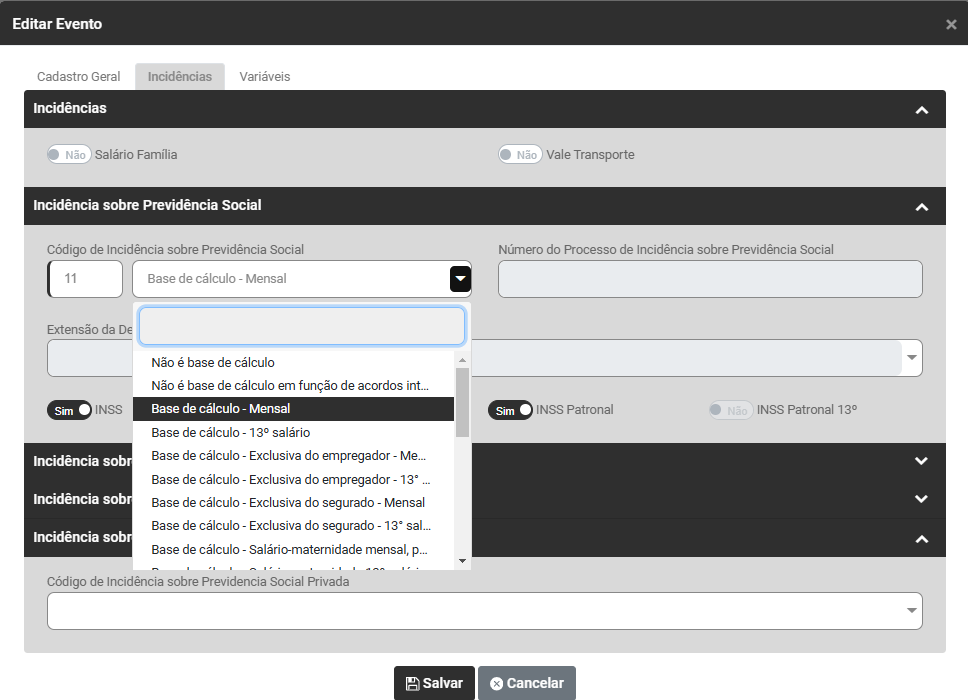Collapse the Previdência Social Privada section chevron
Screen dimensions: 968x700
point(922,539)
